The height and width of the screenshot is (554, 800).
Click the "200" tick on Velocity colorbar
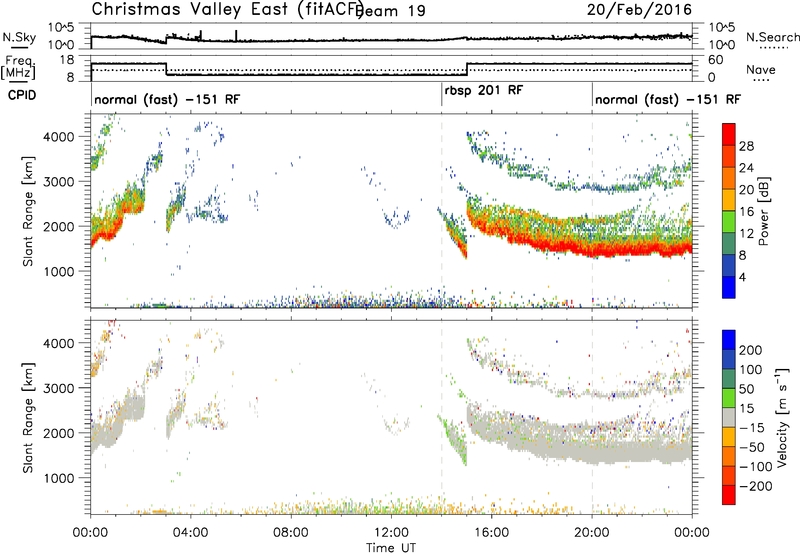(751, 350)
